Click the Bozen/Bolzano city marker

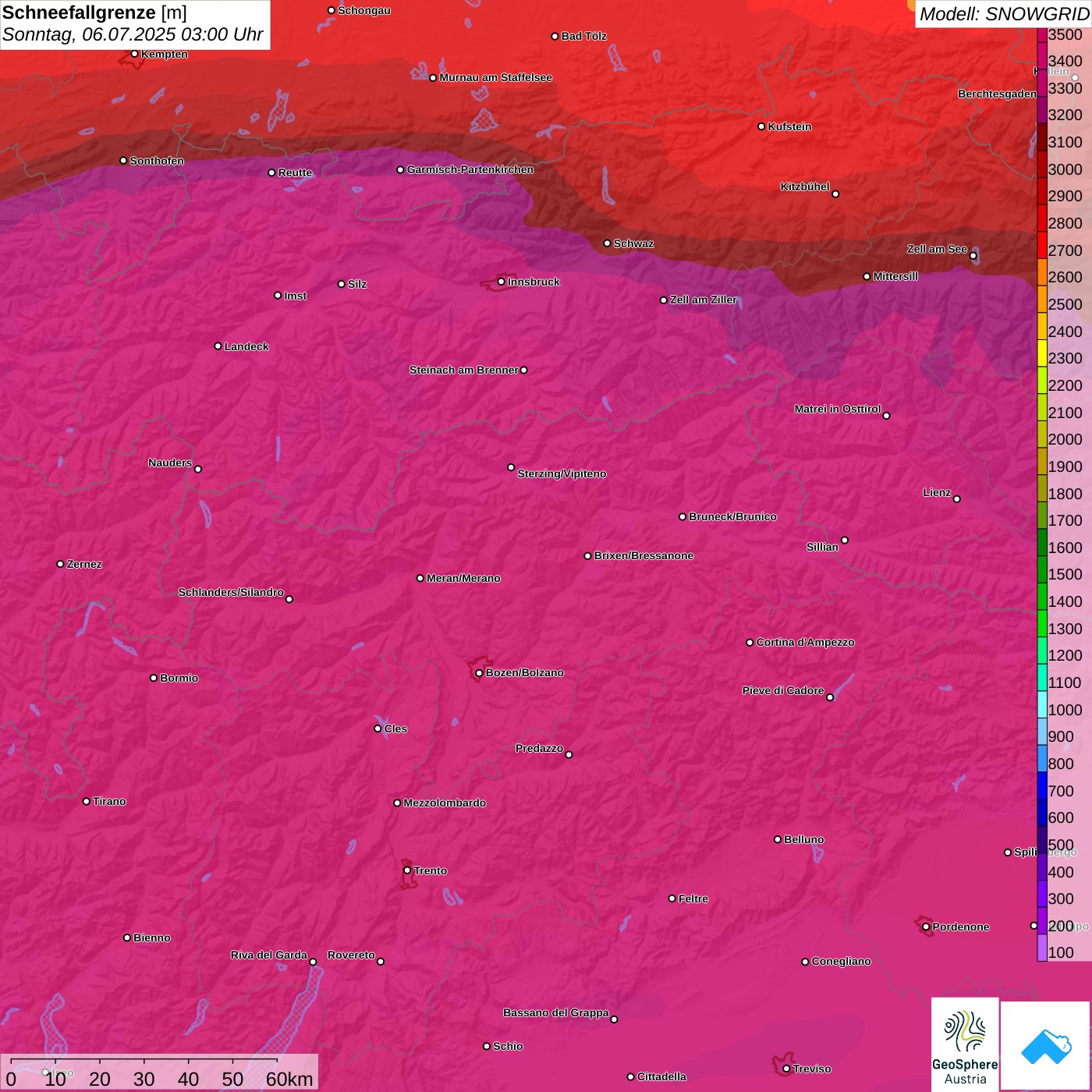[x=479, y=673]
